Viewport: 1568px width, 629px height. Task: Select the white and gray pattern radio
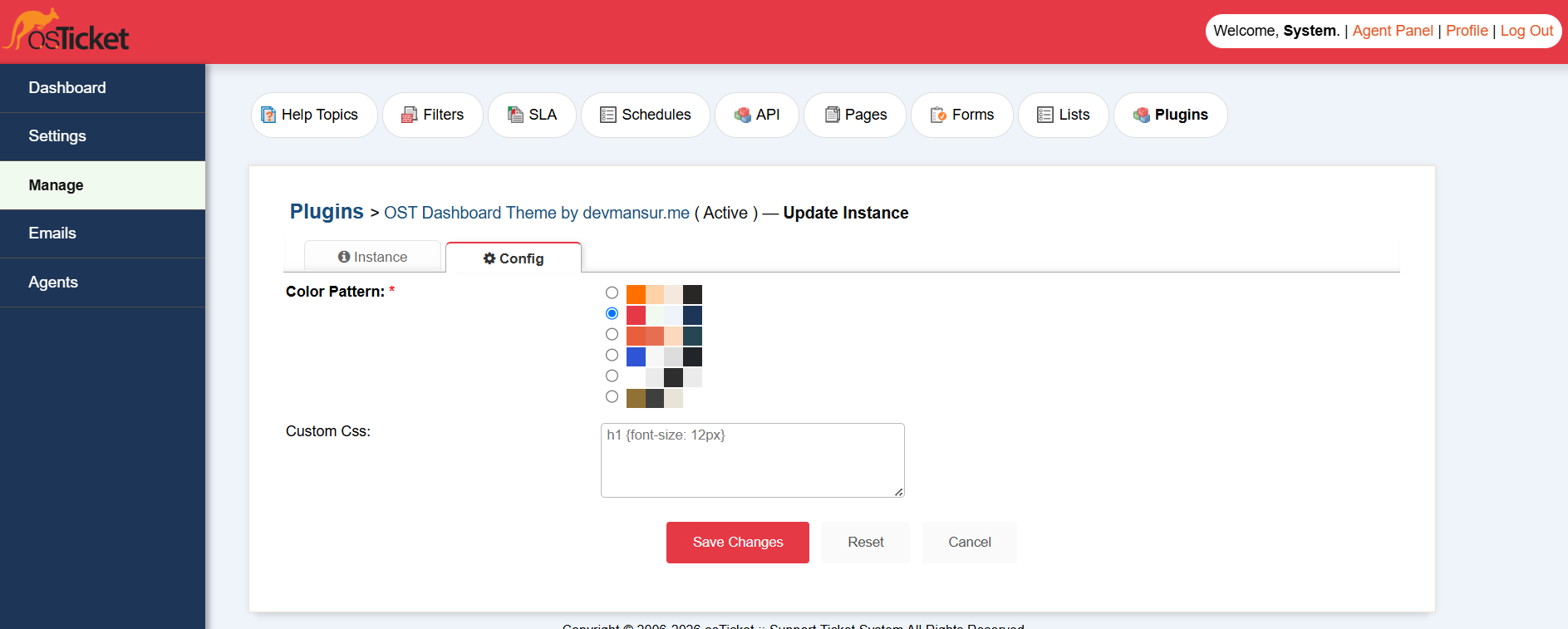(x=612, y=376)
